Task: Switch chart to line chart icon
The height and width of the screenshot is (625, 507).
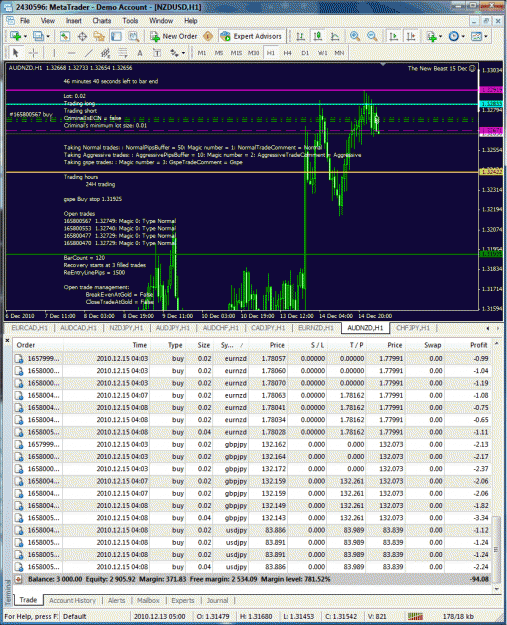Action: pos(335,36)
